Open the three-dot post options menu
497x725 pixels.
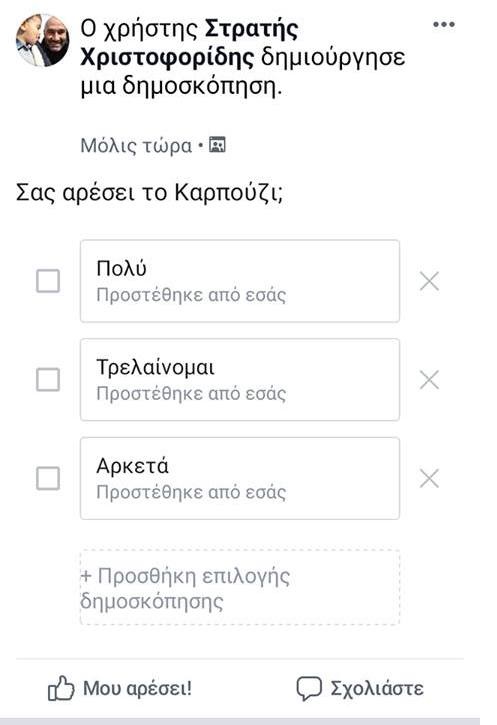coord(444,25)
